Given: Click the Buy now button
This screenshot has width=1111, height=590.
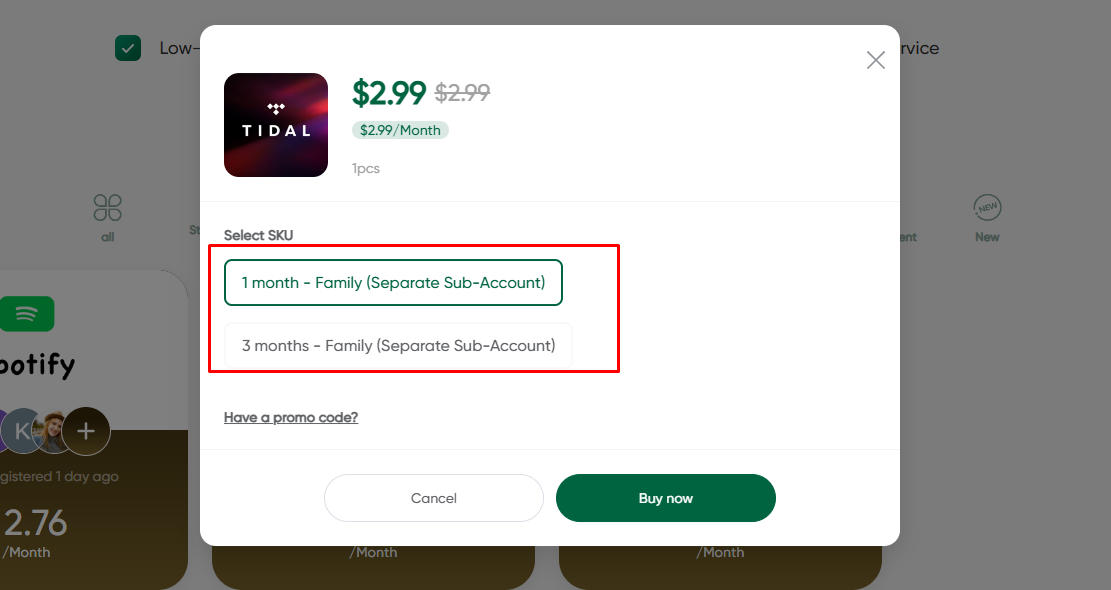Looking at the screenshot, I should click(x=665, y=498).
